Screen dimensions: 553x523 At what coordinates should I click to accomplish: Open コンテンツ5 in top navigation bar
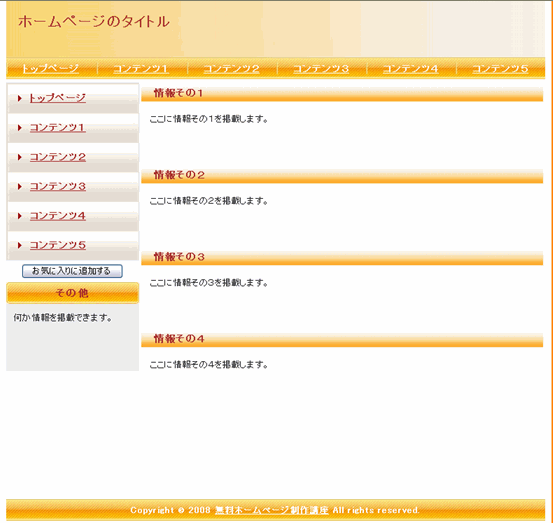[x=500, y=68]
